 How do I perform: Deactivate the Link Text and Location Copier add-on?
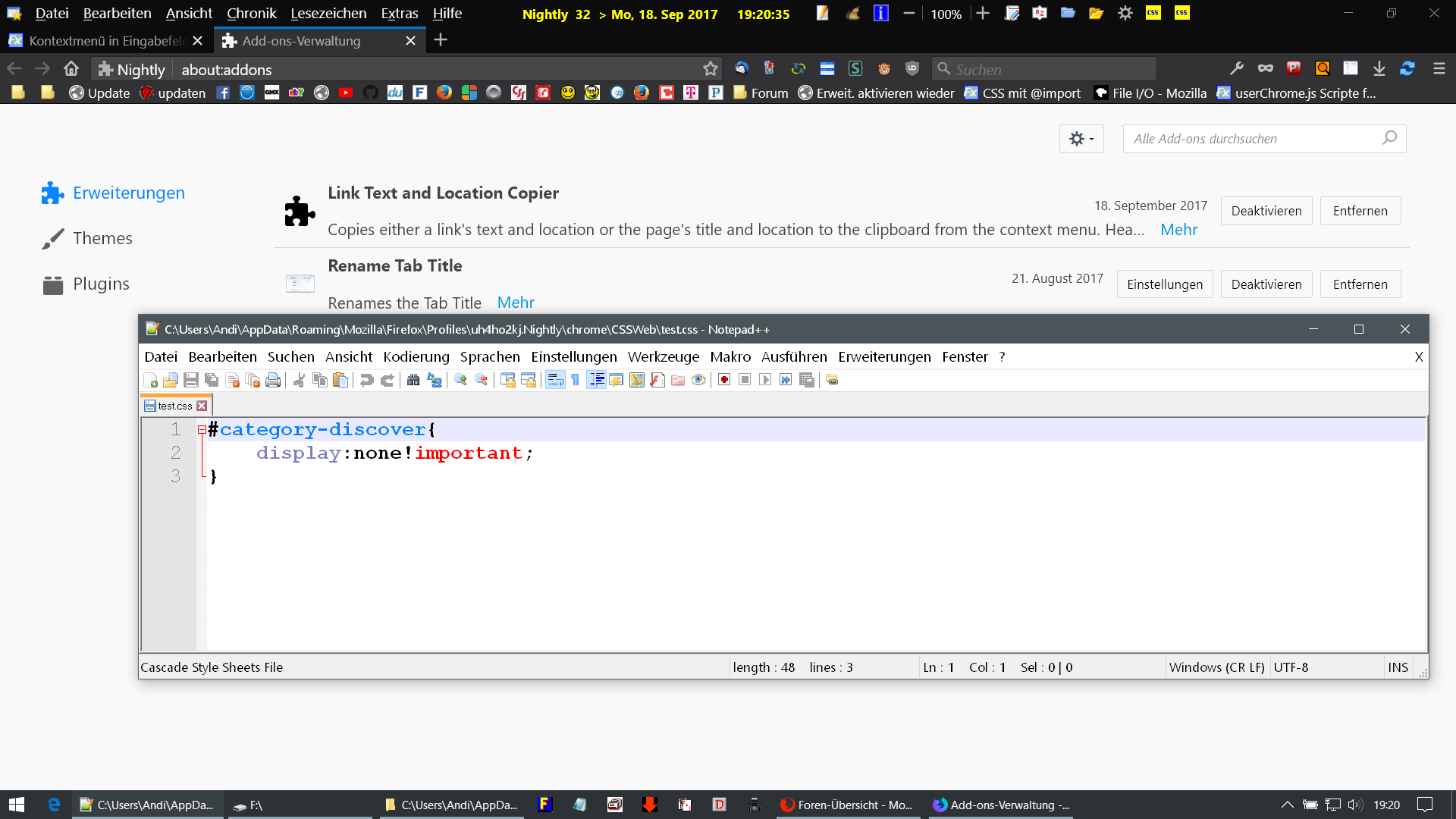click(1266, 211)
